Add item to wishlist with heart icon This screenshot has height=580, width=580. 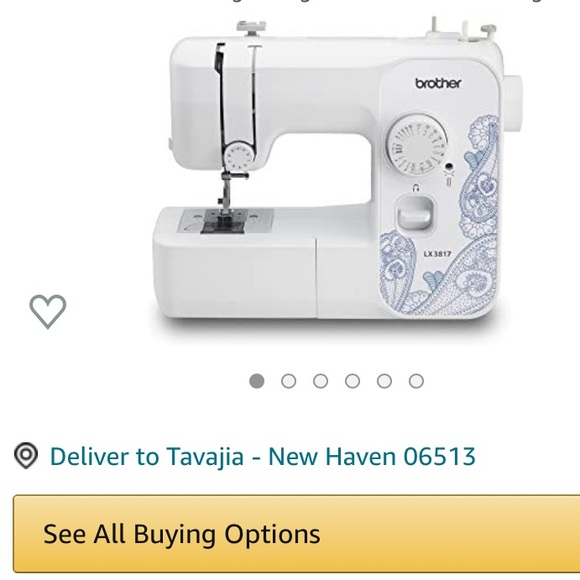[48, 311]
